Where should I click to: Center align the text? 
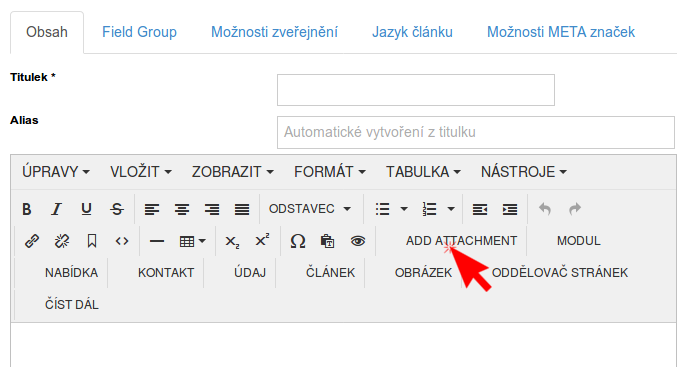coord(182,209)
